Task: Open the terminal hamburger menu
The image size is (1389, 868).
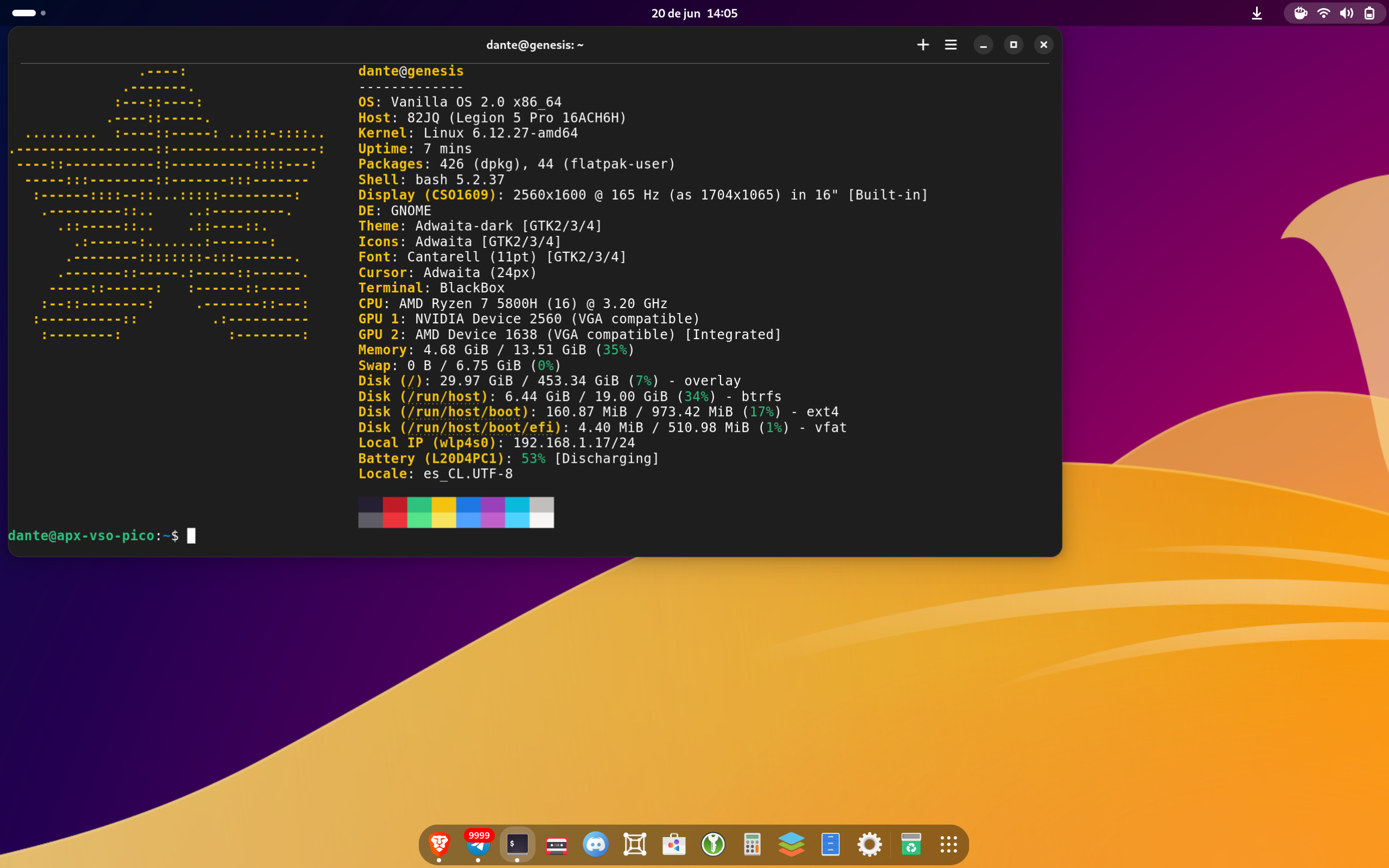Action: click(951, 45)
